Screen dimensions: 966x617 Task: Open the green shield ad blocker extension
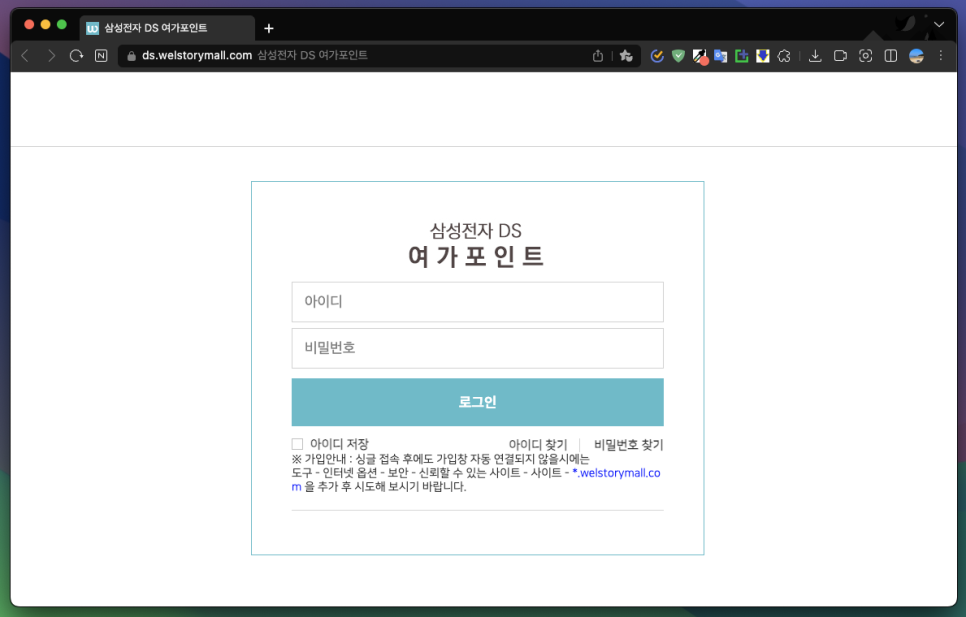(678, 56)
